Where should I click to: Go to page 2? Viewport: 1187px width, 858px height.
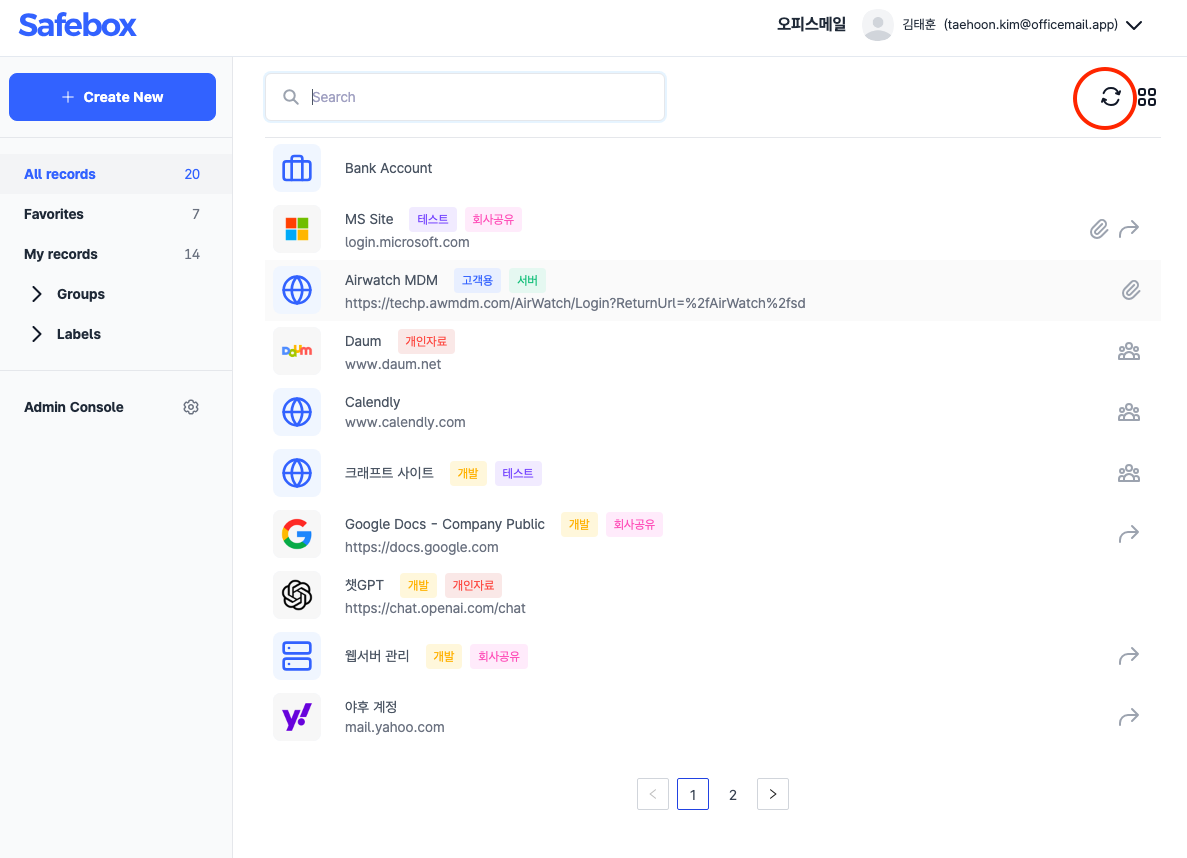pos(733,795)
